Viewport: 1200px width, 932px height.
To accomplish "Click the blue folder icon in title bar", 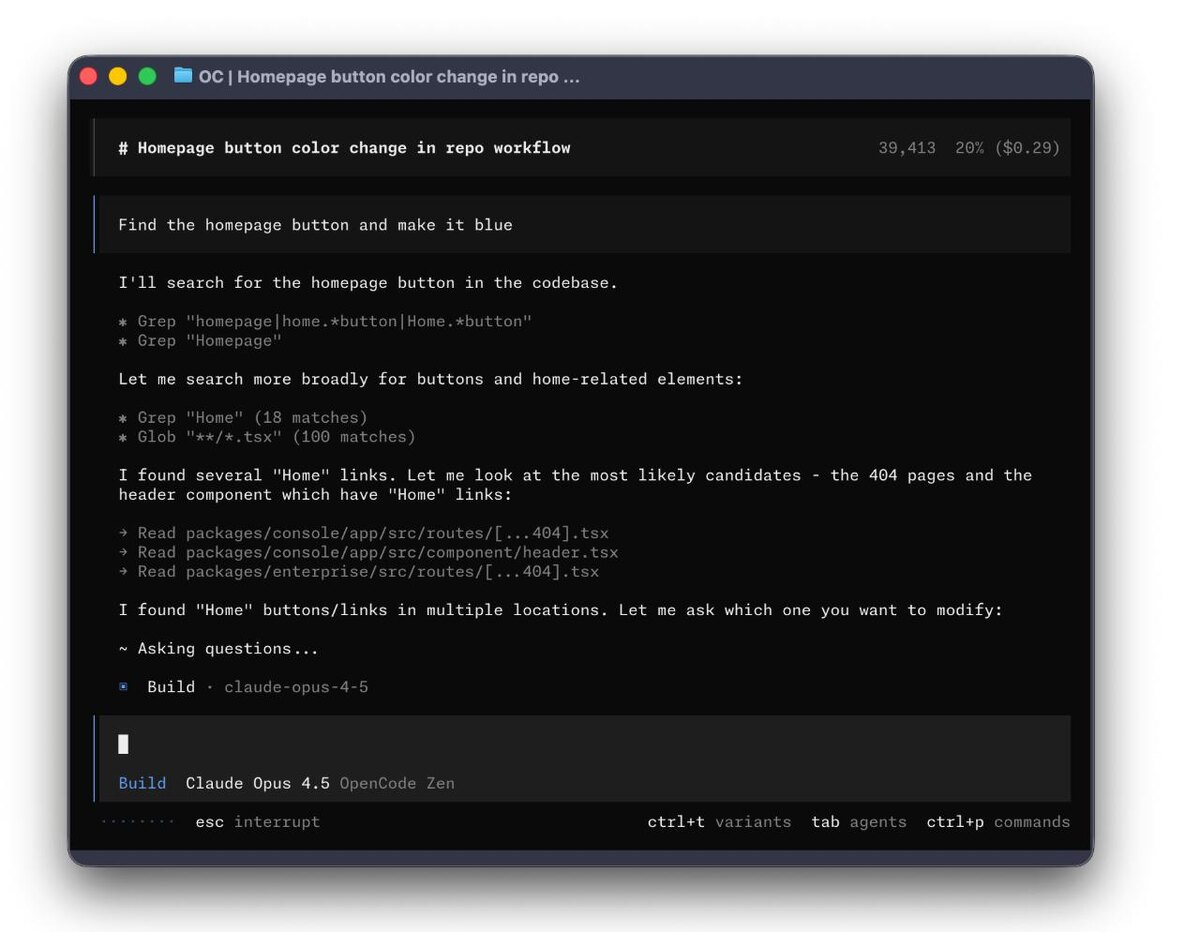I will click(183, 76).
